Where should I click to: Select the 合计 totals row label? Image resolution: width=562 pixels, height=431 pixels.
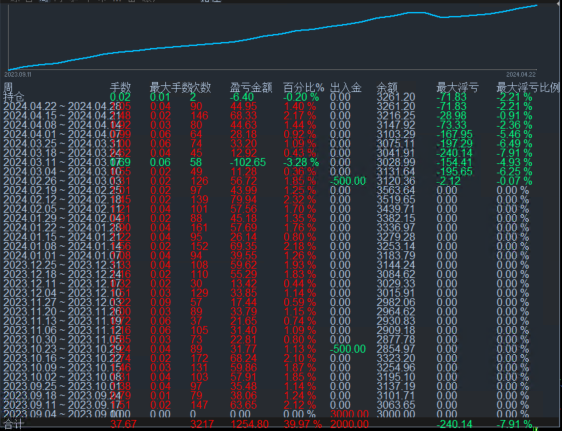tap(14, 425)
